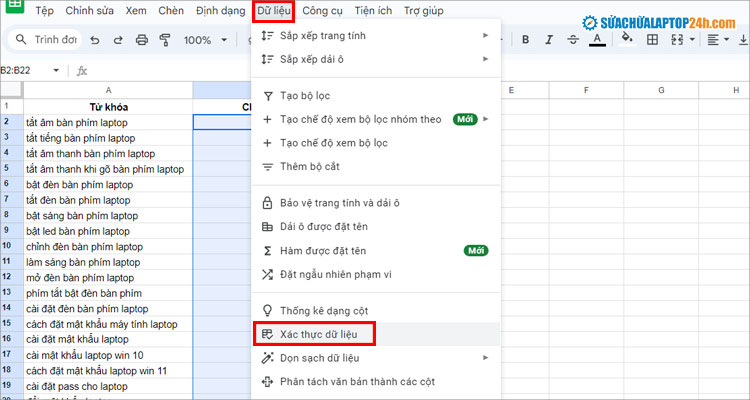
Task: Select cell 'bật led bàn phím laptop'
Action: pos(108,231)
